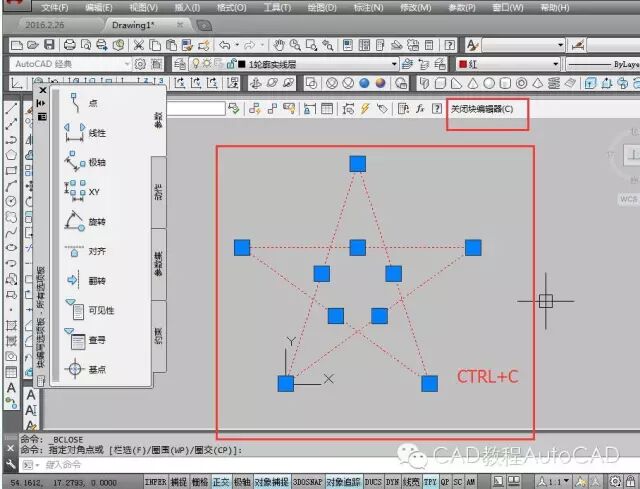This screenshot has width=640, height=489.
Task: Open the AutoCAD 经典 workspace dropdown
Action: pos(70,64)
